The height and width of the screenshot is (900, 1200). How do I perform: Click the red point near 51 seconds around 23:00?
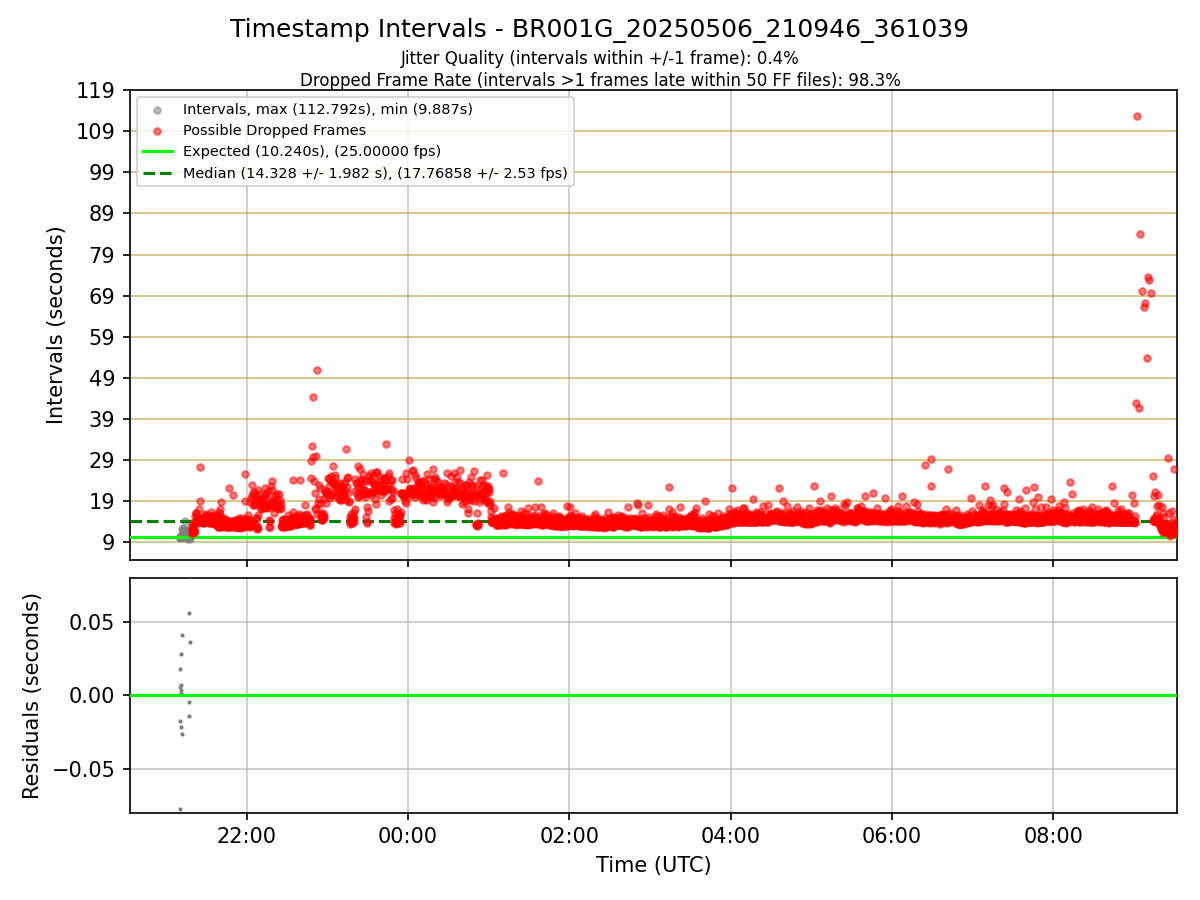tap(317, 370)
